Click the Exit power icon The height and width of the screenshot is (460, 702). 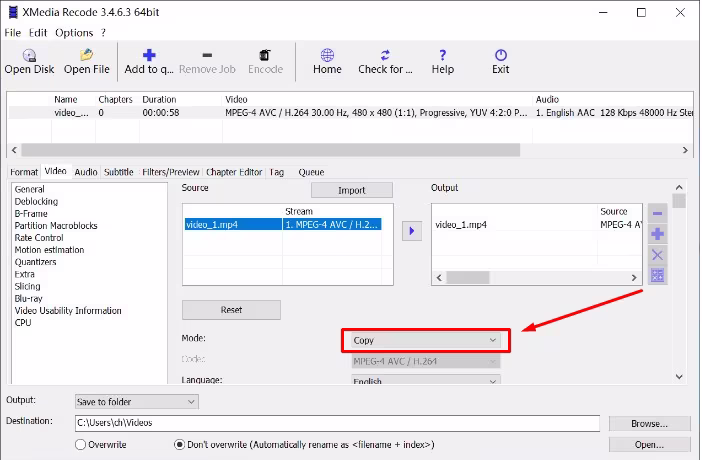501,55
